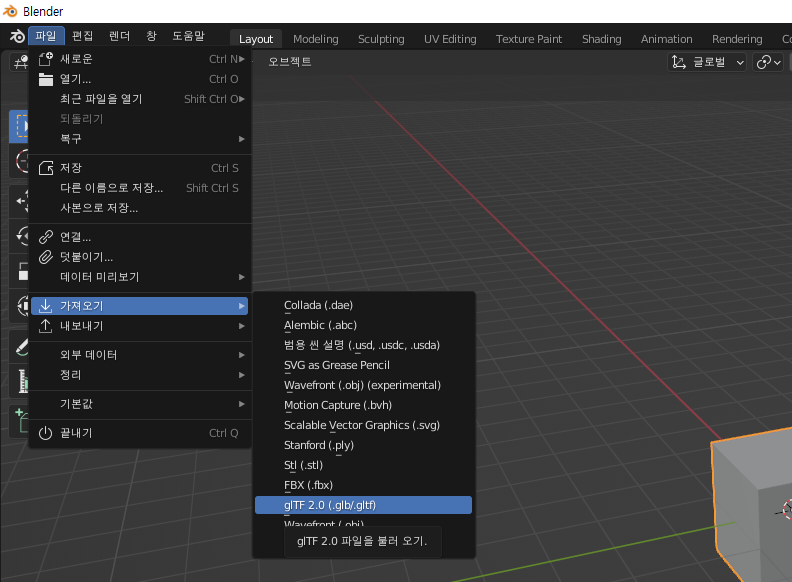The height and width of the screenshot is (582, 792).
Task: Click the save icon beside 저장
Action: point(46,168)
